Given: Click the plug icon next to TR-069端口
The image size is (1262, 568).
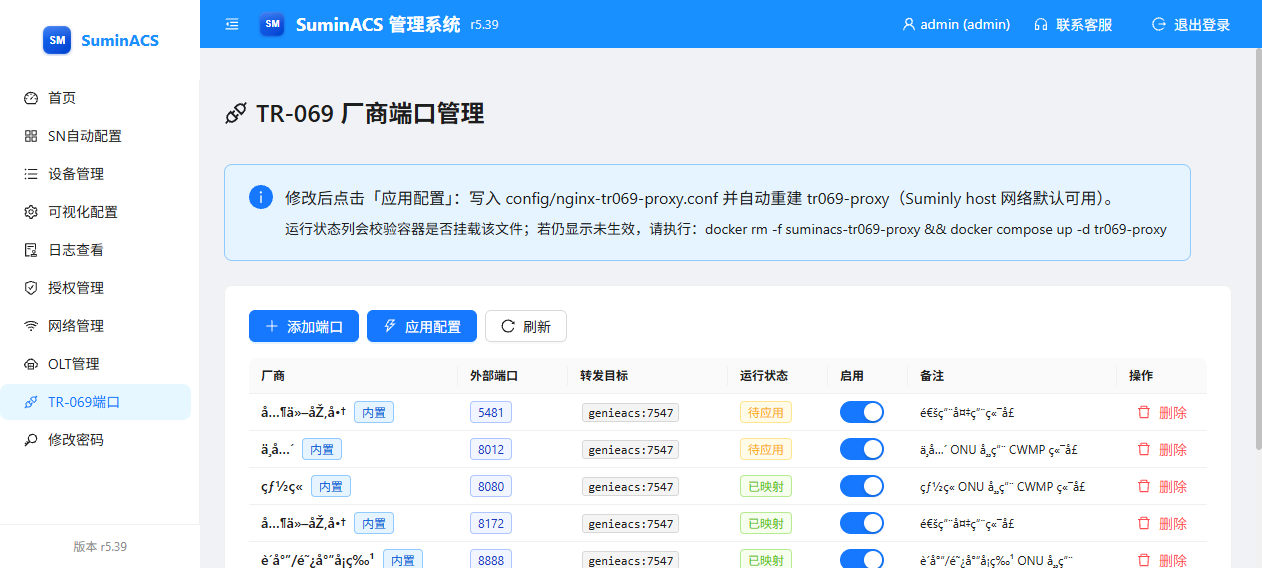Looking at the screenshot, I should 31,402.
